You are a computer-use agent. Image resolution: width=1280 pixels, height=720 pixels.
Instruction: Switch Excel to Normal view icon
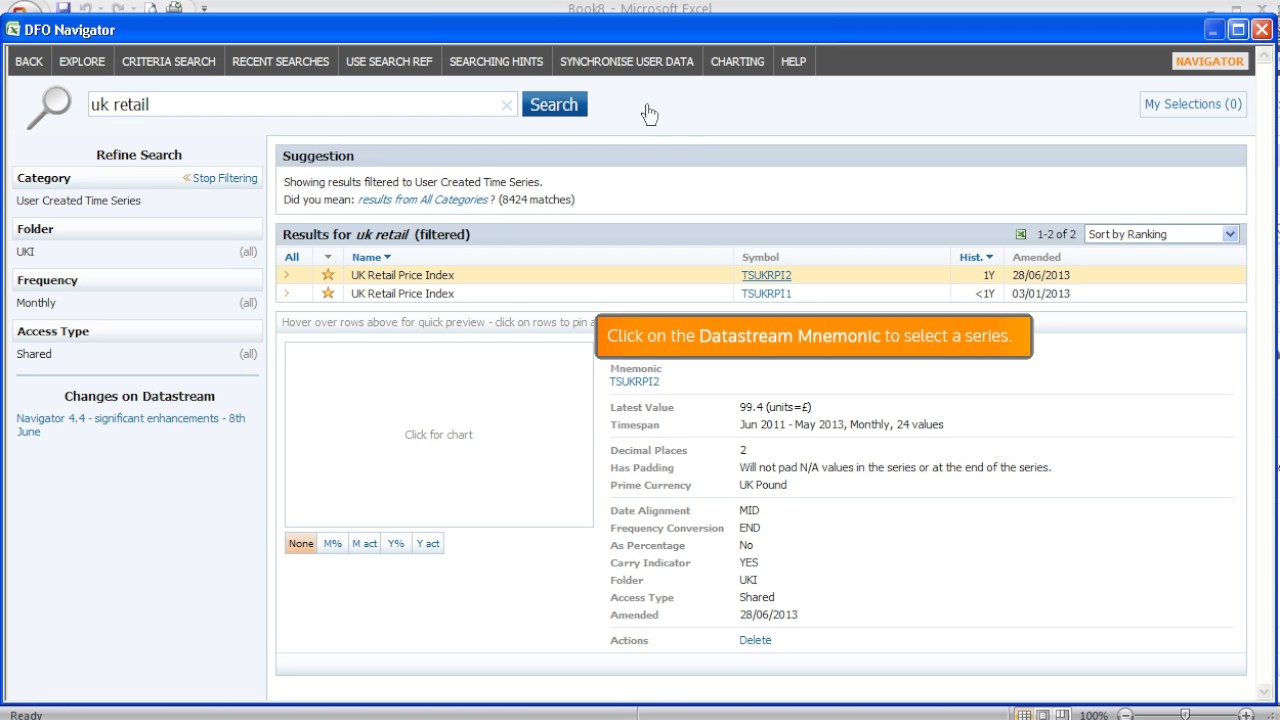click(x=1024, y=715)
